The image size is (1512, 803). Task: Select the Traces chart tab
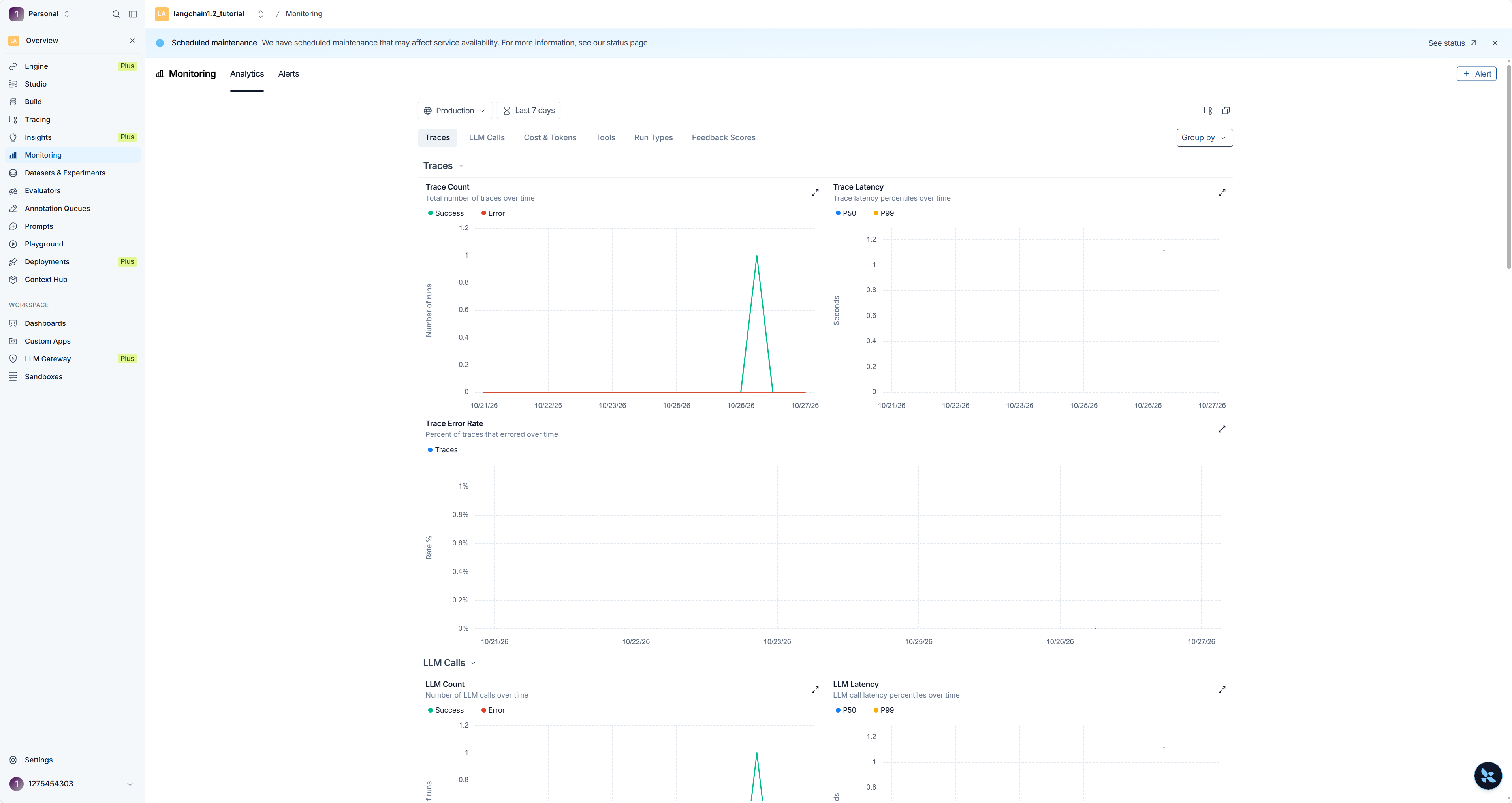437,137
